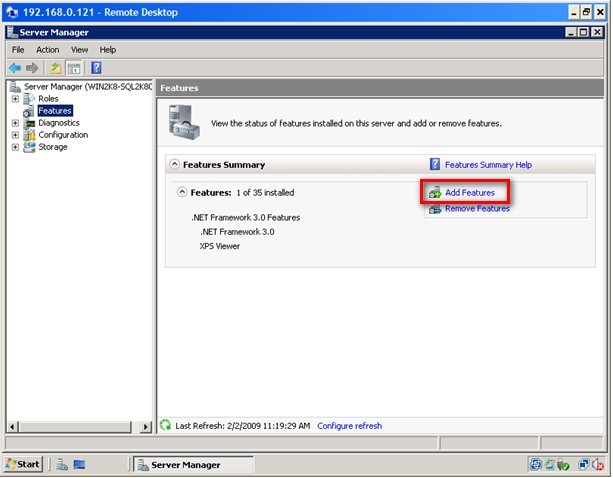The height and width of the screenshot is (478, 613).
Task: Collapse the Features installed list chevron
Action: click(182, 192)
